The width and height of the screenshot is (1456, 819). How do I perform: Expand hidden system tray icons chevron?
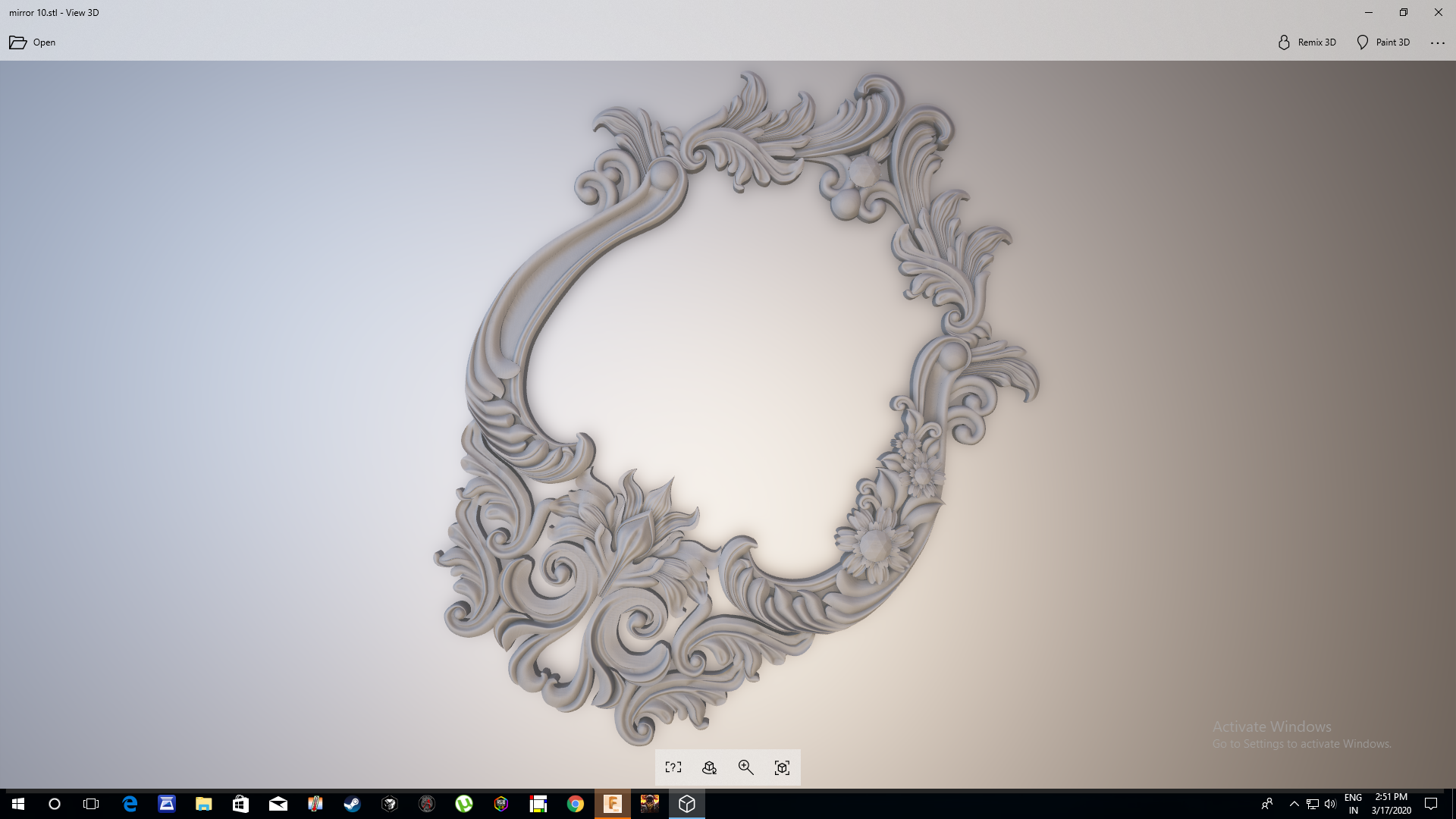(1294, 804)
